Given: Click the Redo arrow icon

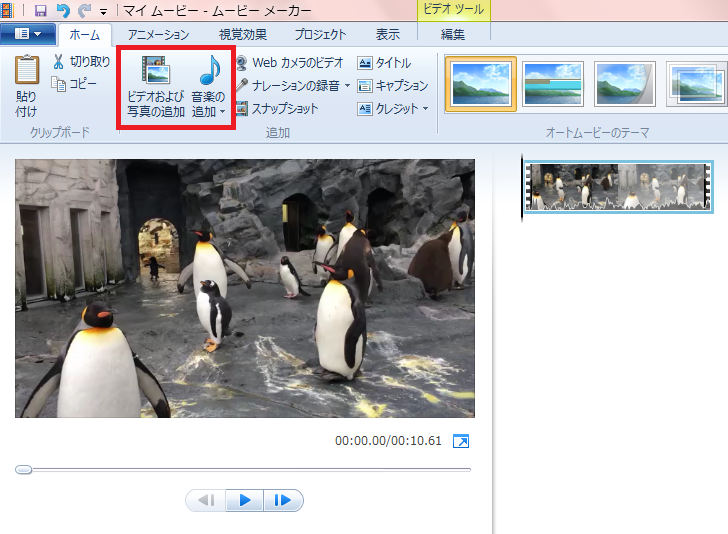Looking at the screenshot, I should coord(84,10).
